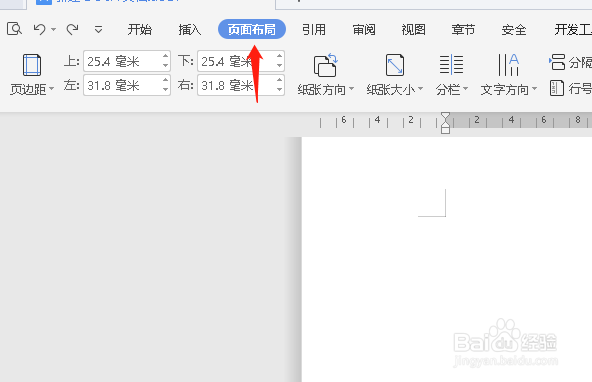Switch to the 开始 tab
Viewport: 592px width, 382px height.
click(140, 29)
